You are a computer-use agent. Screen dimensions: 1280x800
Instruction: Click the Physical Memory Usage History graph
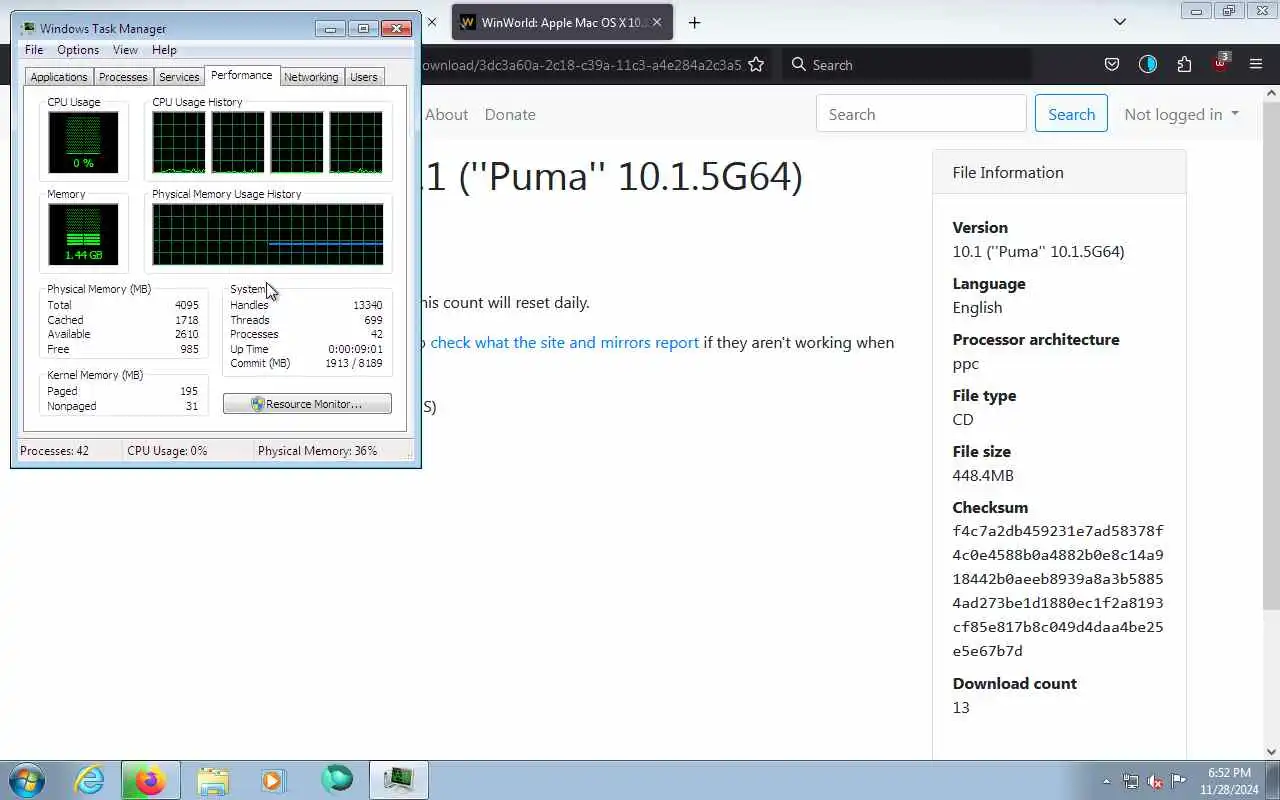(x=268, y=234)
